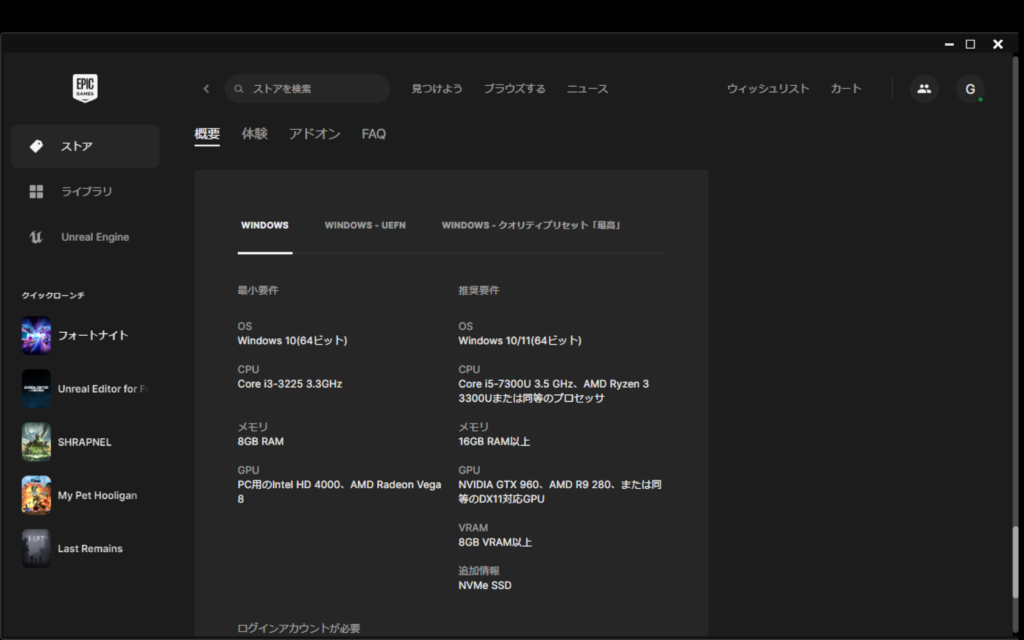This screenshot has width=1024, height=640.
Task: Click the 8GB RAM minimum memory text
Action: tap(261, 441)
